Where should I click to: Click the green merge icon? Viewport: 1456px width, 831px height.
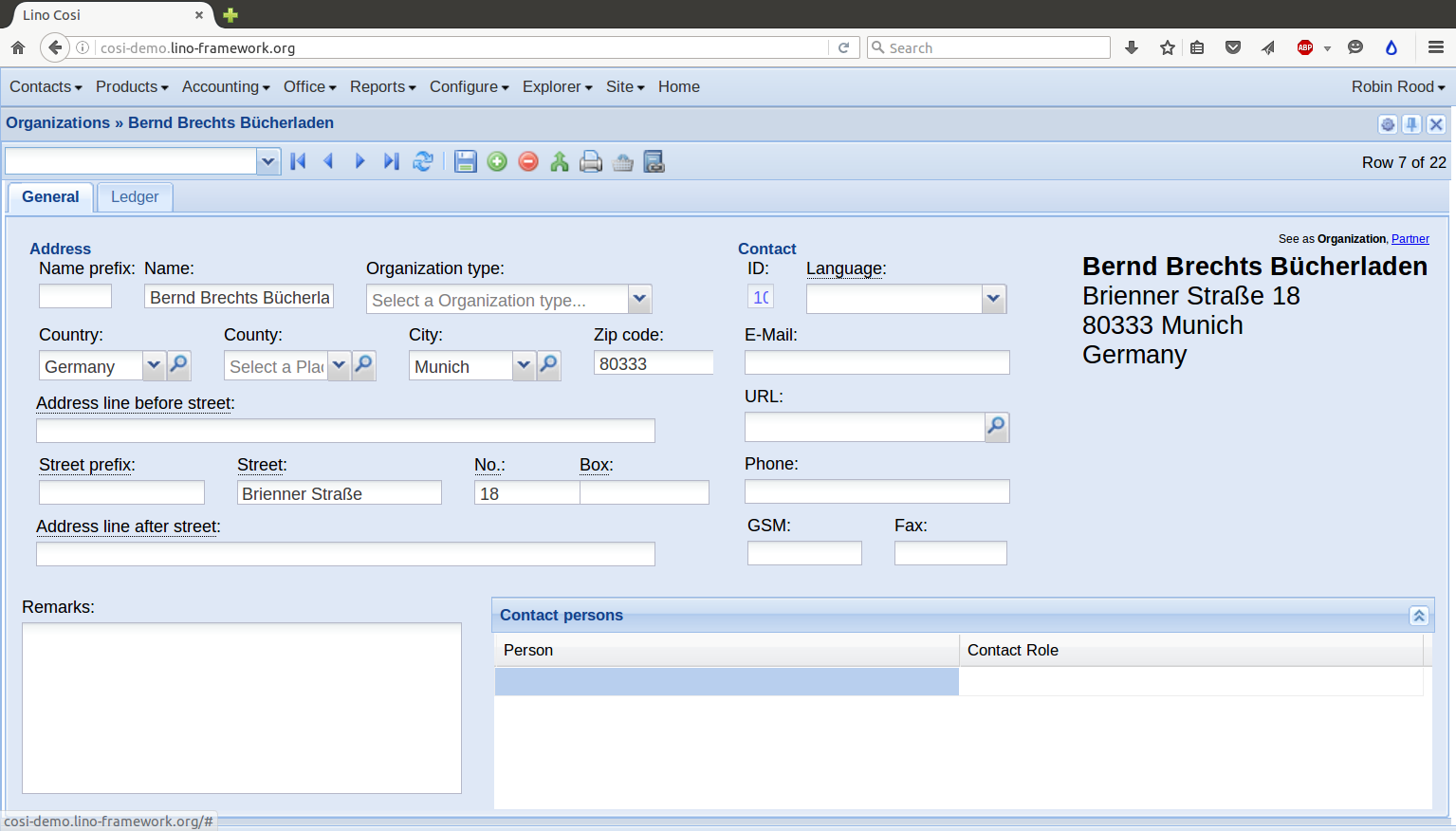click(560, 161)
